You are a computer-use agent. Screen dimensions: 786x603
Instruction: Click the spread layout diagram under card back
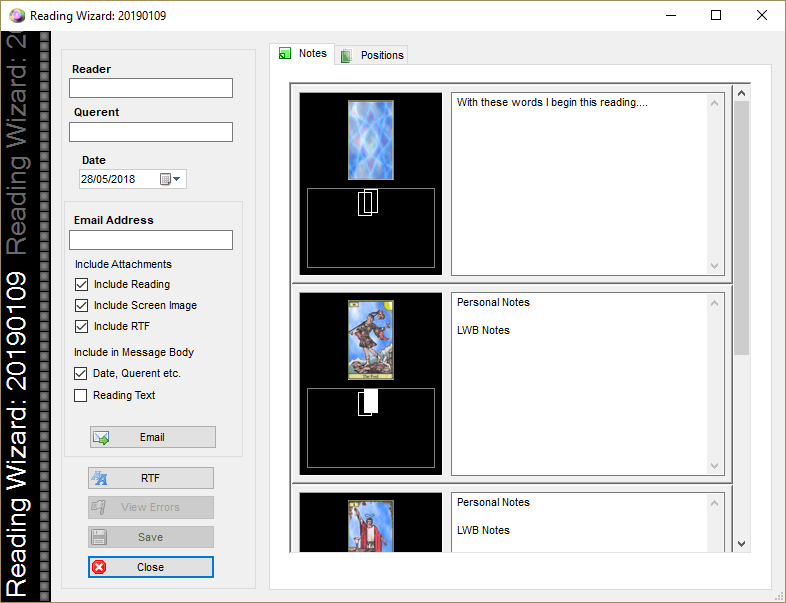pyautogui.click(x=371, y=228)
